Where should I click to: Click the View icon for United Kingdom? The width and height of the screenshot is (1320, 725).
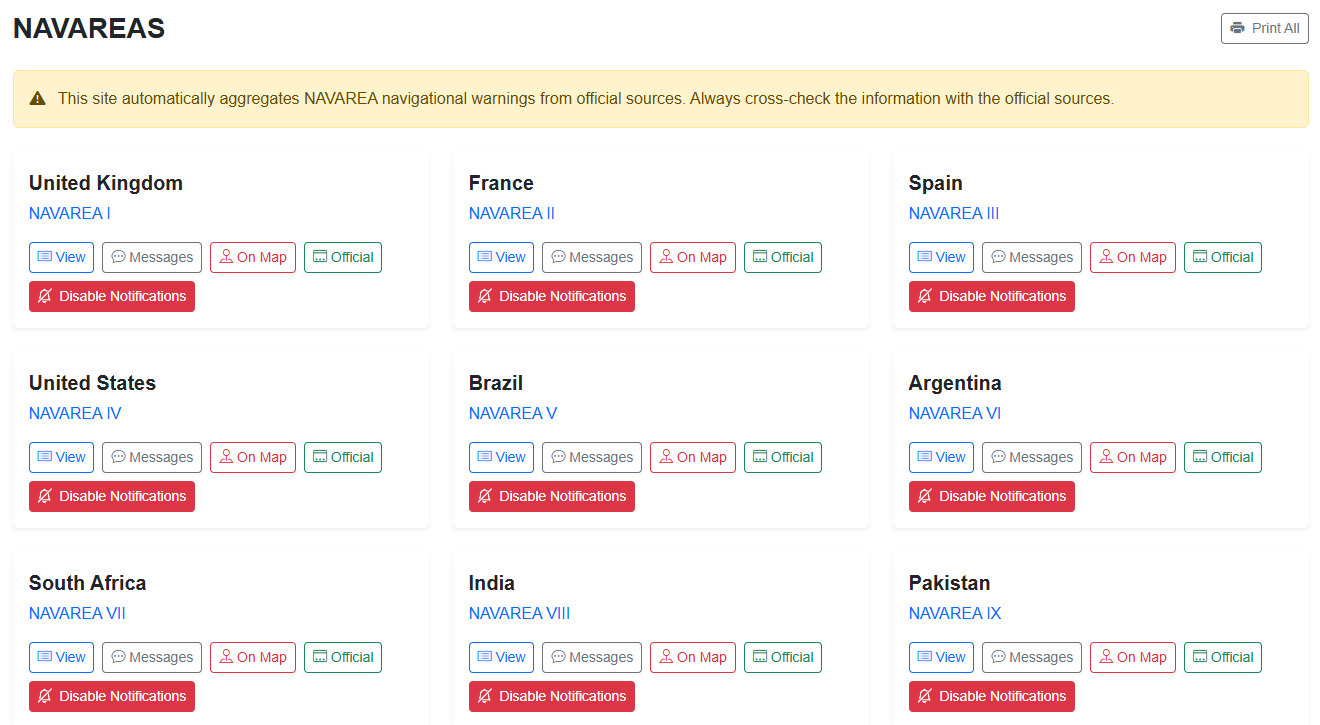[44, 257]
